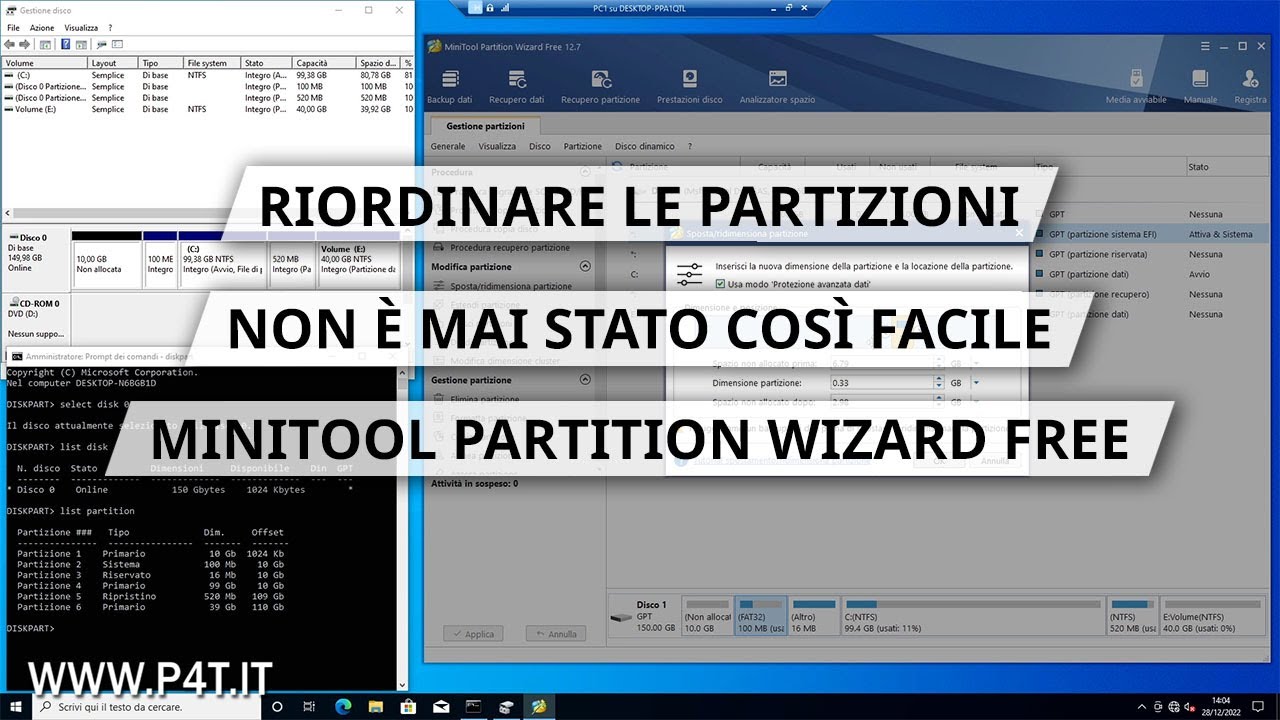
Task: Open Recupero dati tool in MiniTool
Action: (516, 86)
